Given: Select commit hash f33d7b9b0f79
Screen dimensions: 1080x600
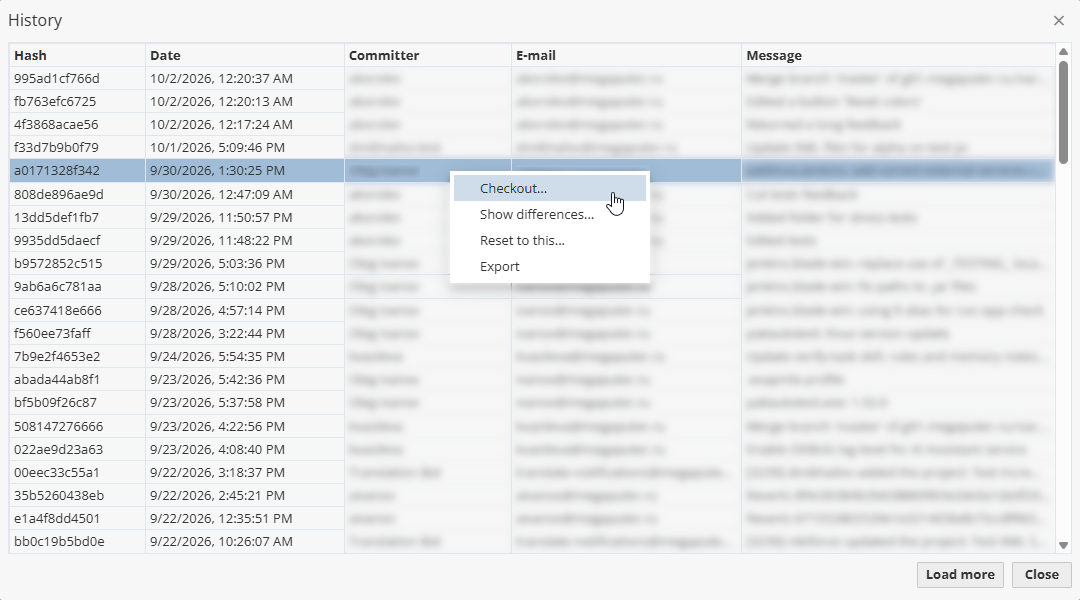Looking at the screenshot, I should [56, 147].
